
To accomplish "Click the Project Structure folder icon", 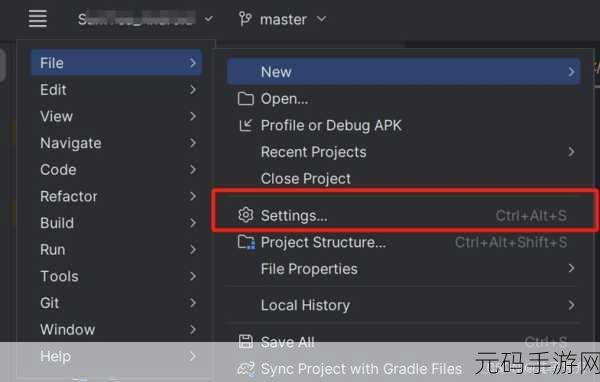I will coord(246,242).
